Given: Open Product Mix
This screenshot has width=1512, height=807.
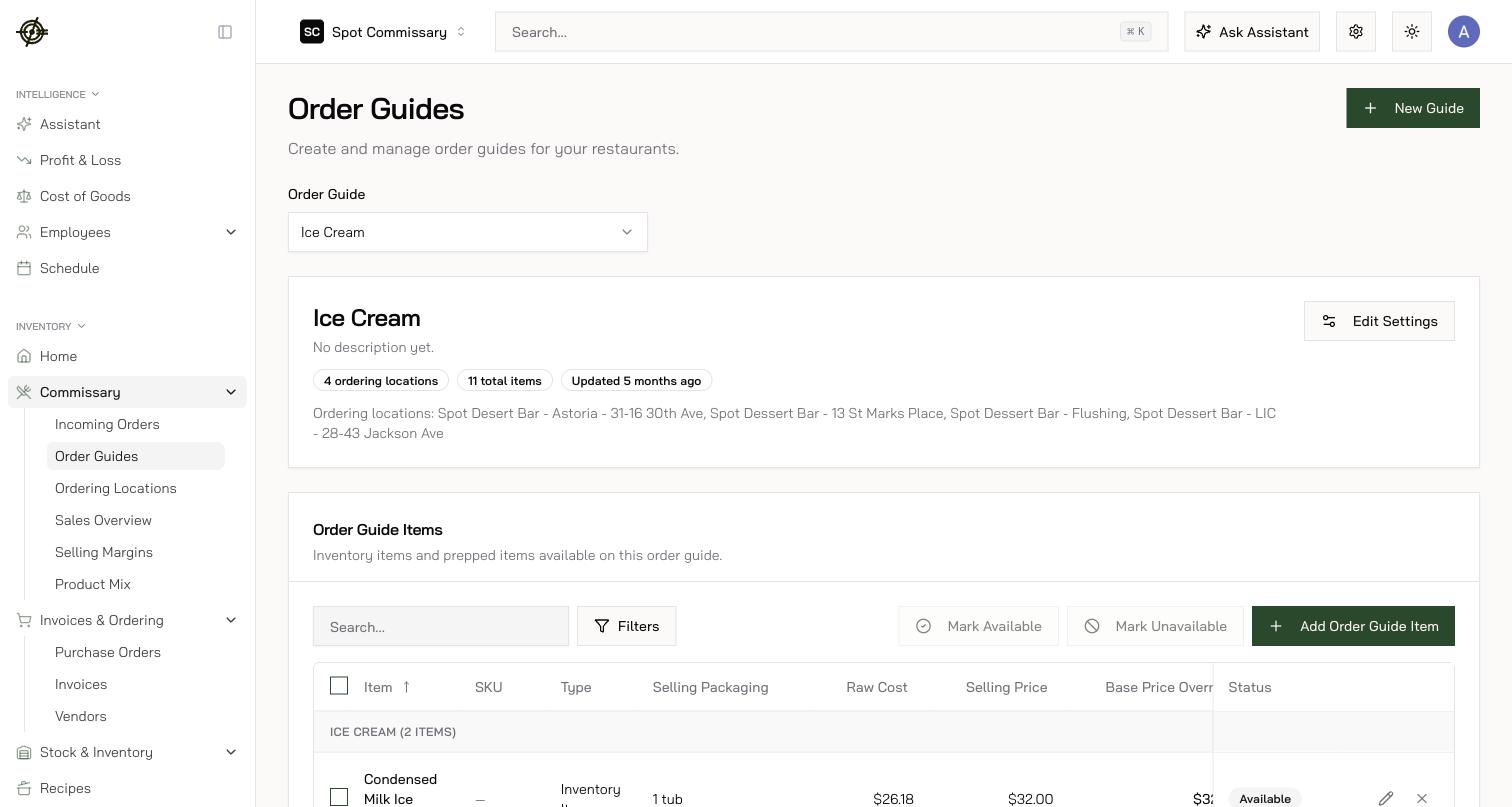Looking at the screenshot, I should pos(93,584).
